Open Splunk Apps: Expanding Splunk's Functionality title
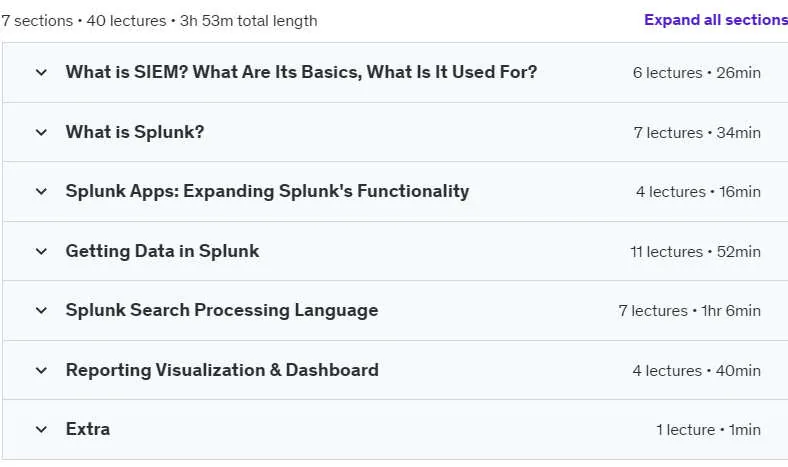The height and width of the screenshot is (467, 788). point(267,191)
